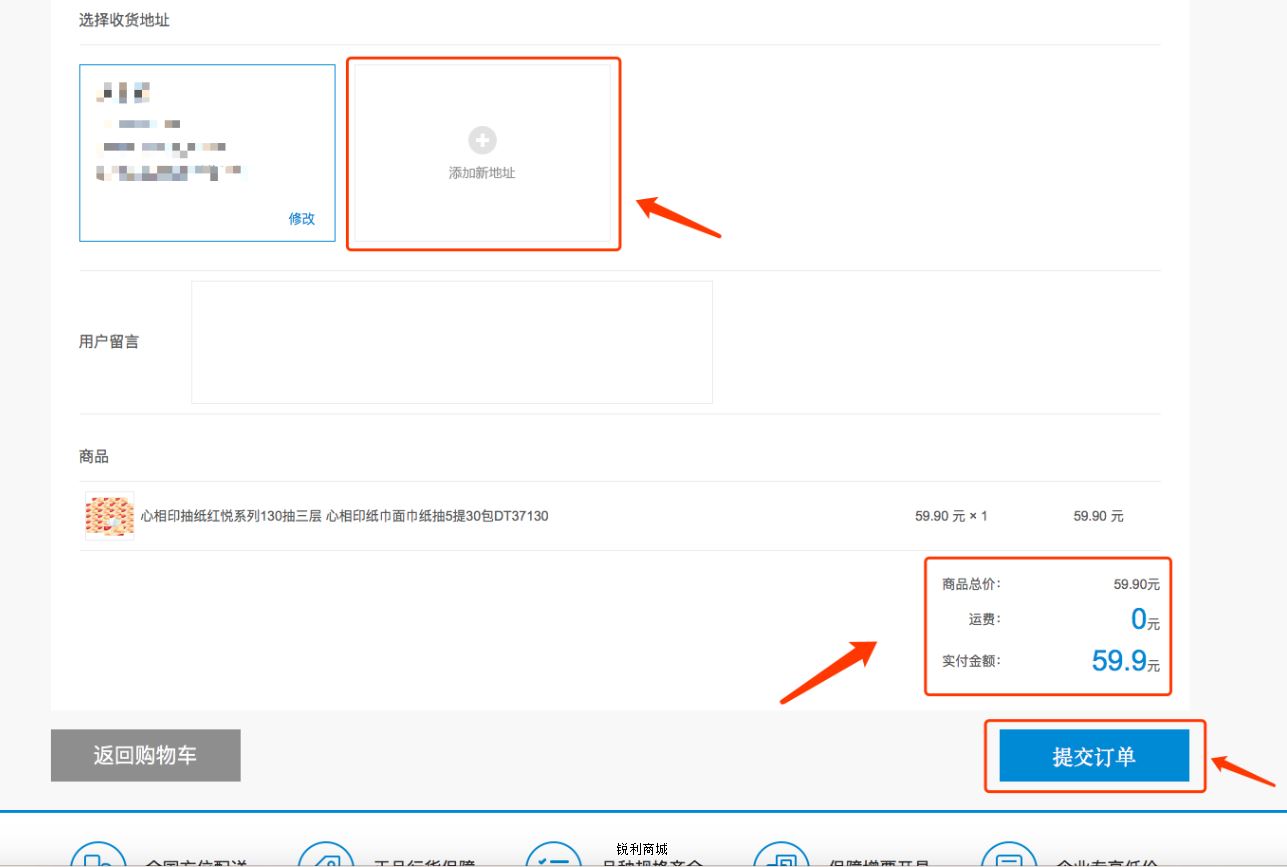
Task: Click the 企业专享低价 footer icon
Action: point(1009,858)
